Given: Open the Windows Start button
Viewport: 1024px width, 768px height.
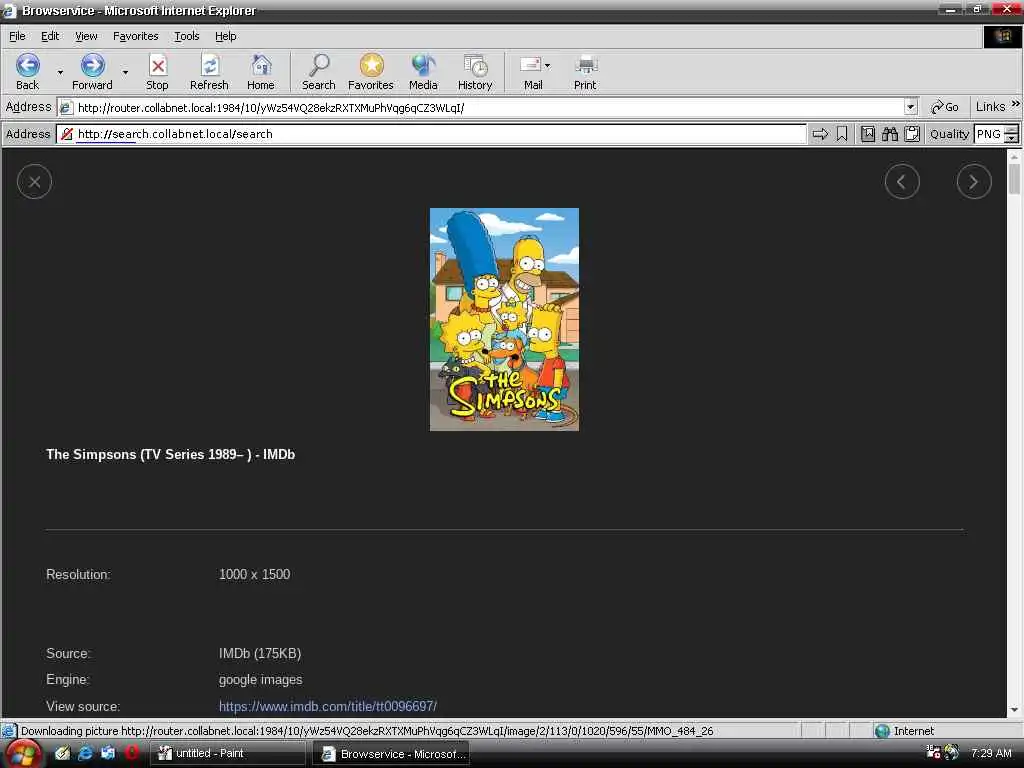Looking at the screenshot, I should 24,754.
